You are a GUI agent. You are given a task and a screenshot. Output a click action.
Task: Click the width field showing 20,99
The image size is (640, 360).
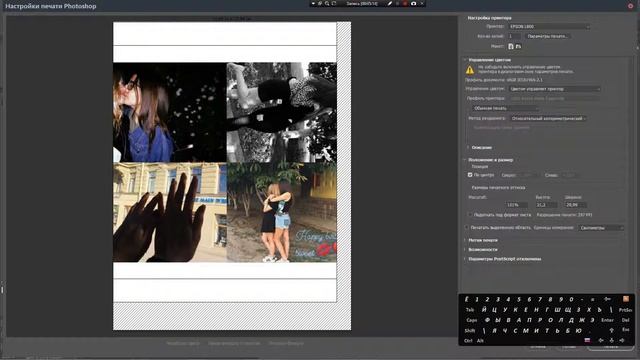click(x=576, y=204)
